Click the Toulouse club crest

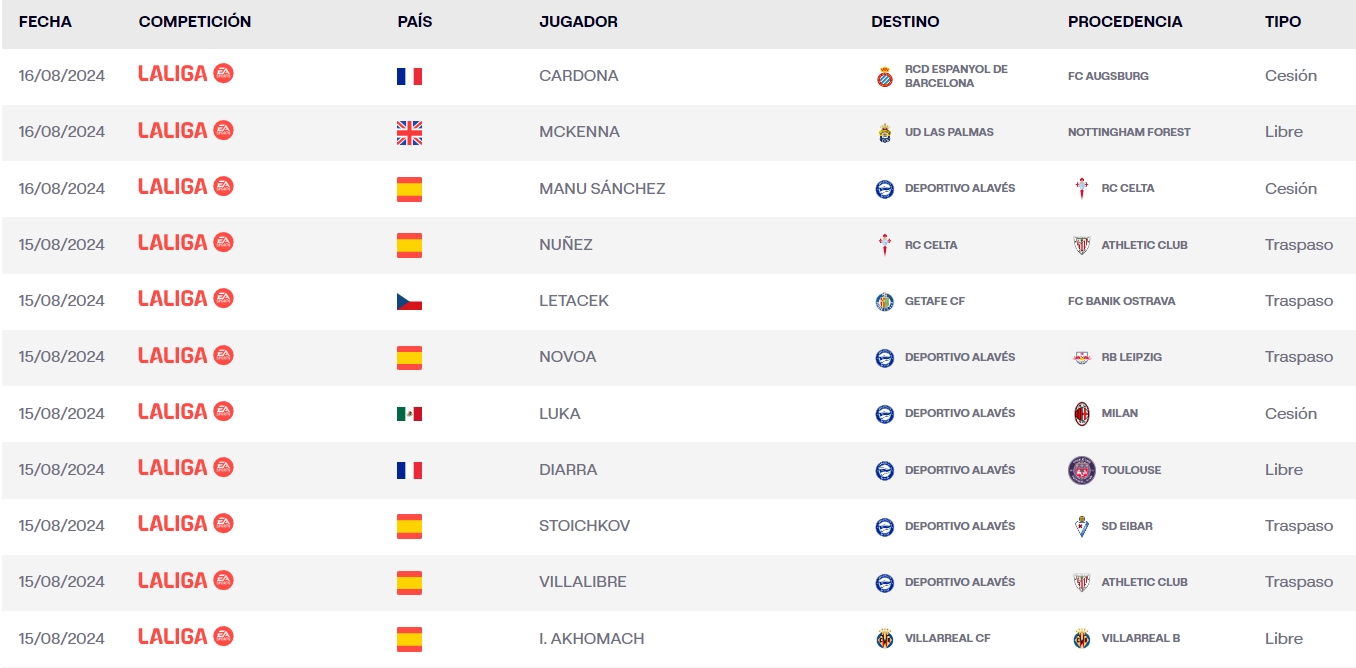(1081, 470)
